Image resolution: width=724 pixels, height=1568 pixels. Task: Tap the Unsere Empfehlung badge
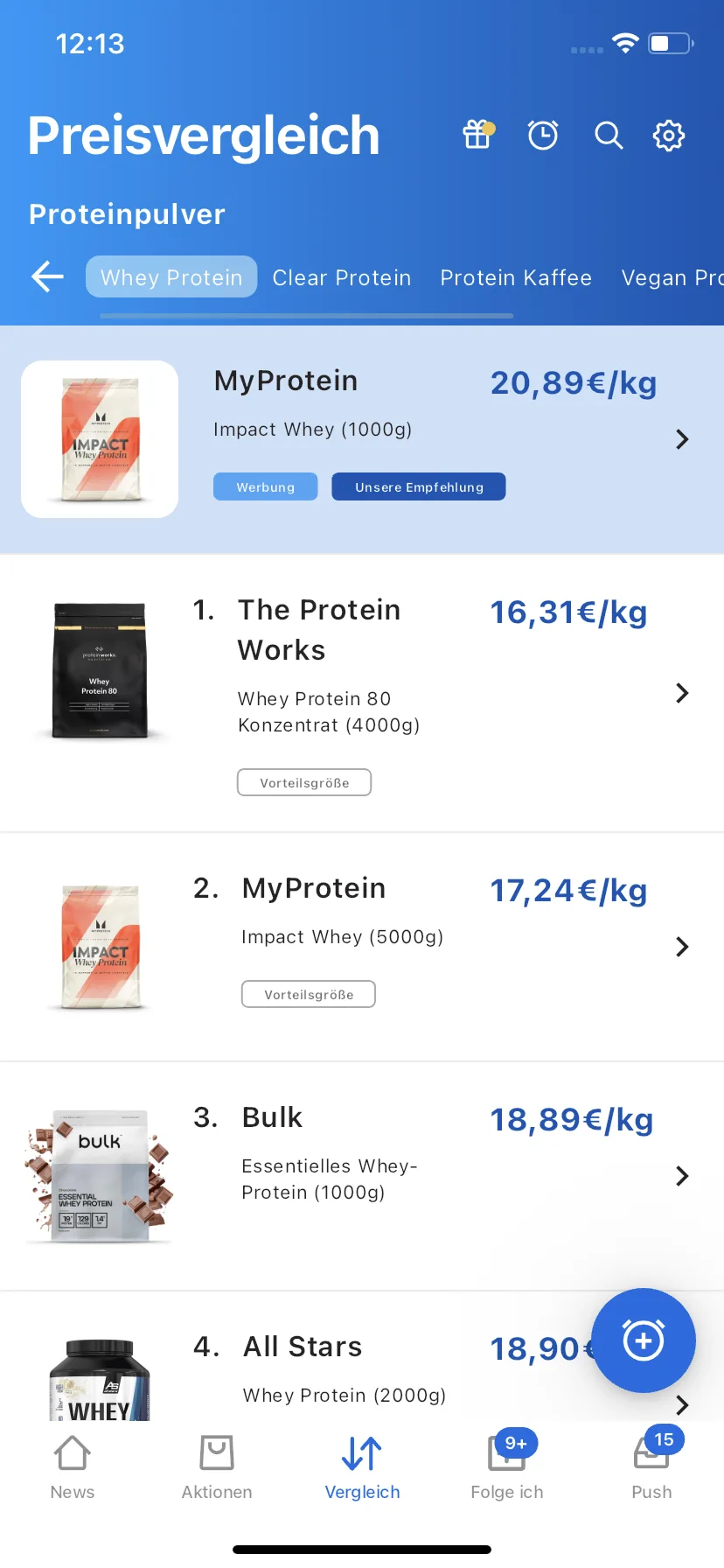(419, 487)
